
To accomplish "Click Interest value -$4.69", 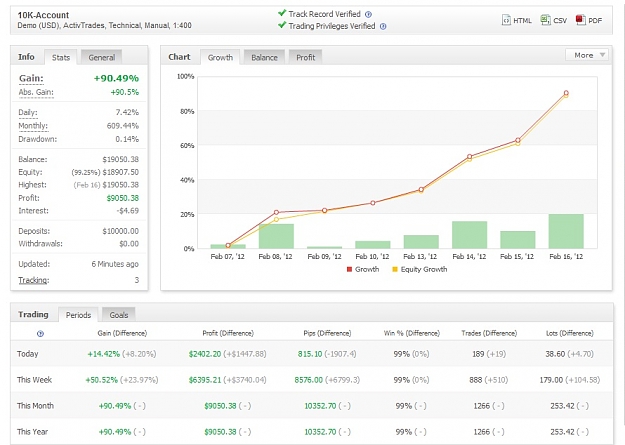I will 128,211.
